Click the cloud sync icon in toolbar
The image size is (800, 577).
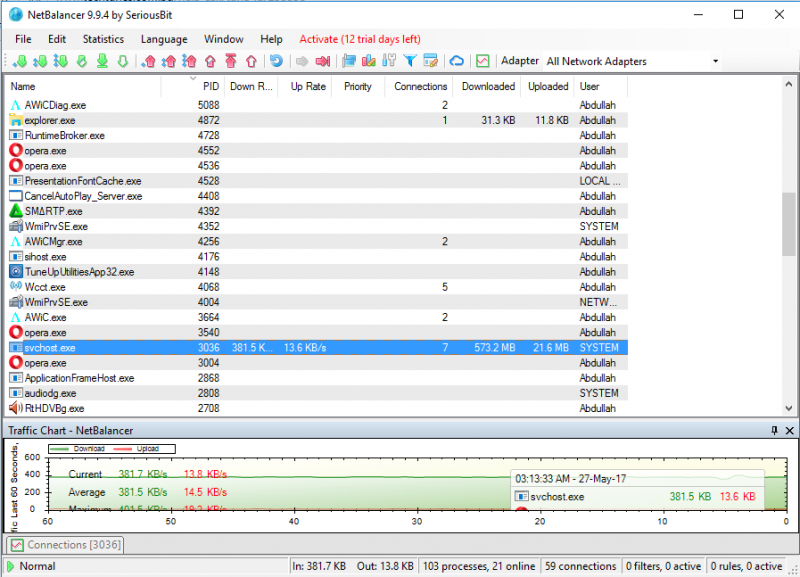click(456, 62)
